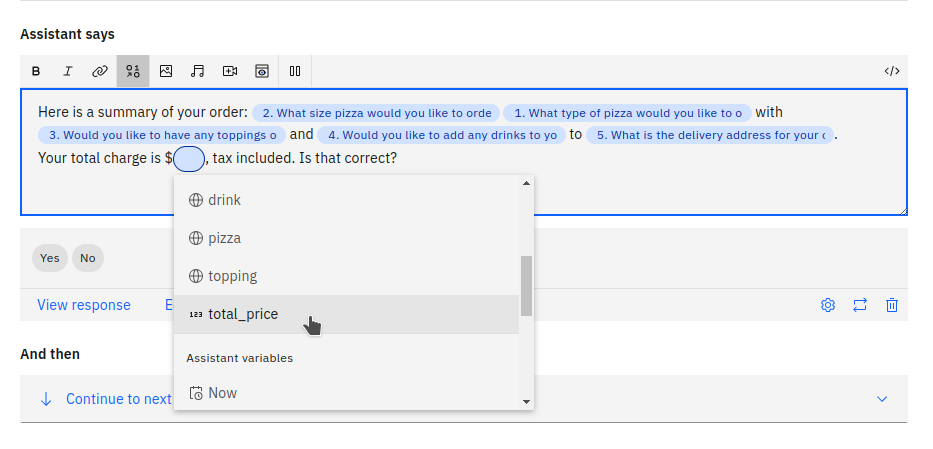Insert a hyperlink via the link icon
933x449 pixels.
pos(100,71)
